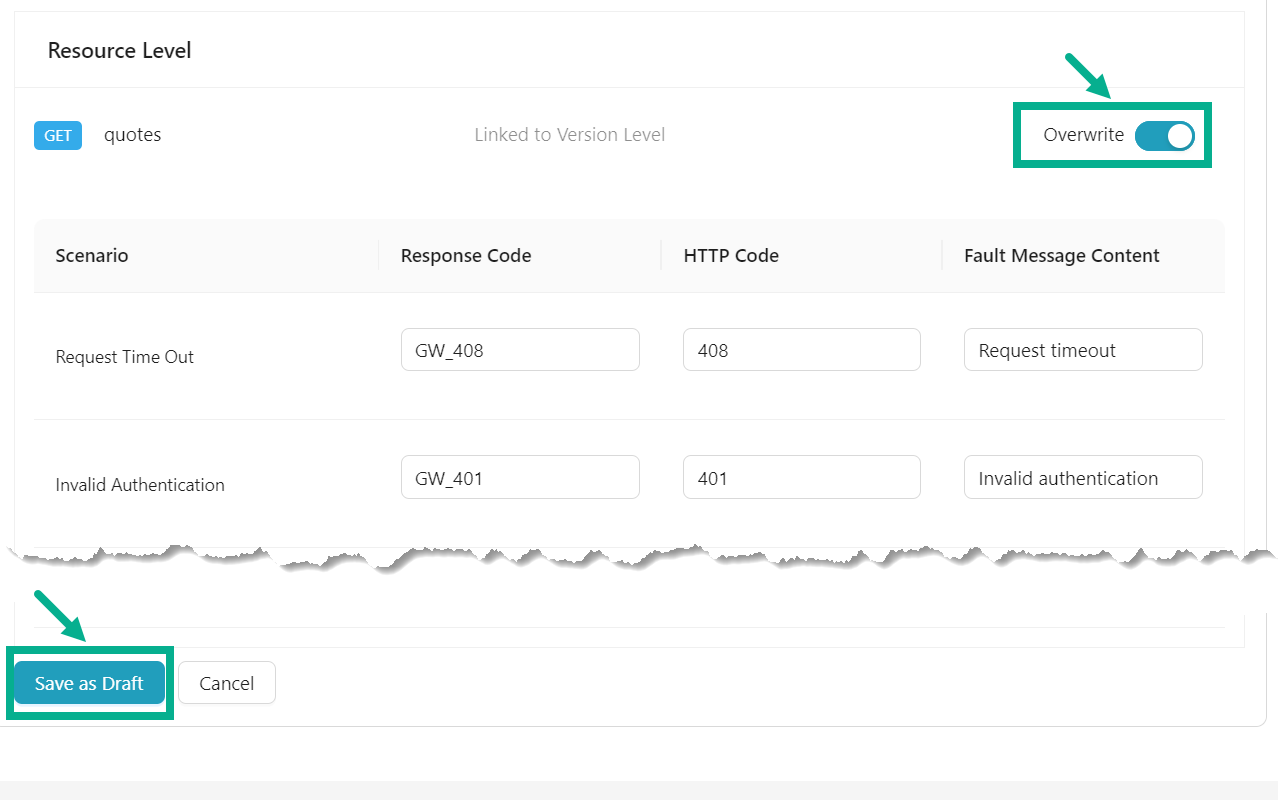
Task: Click the Save as Draft button
Action: [89, 683]
